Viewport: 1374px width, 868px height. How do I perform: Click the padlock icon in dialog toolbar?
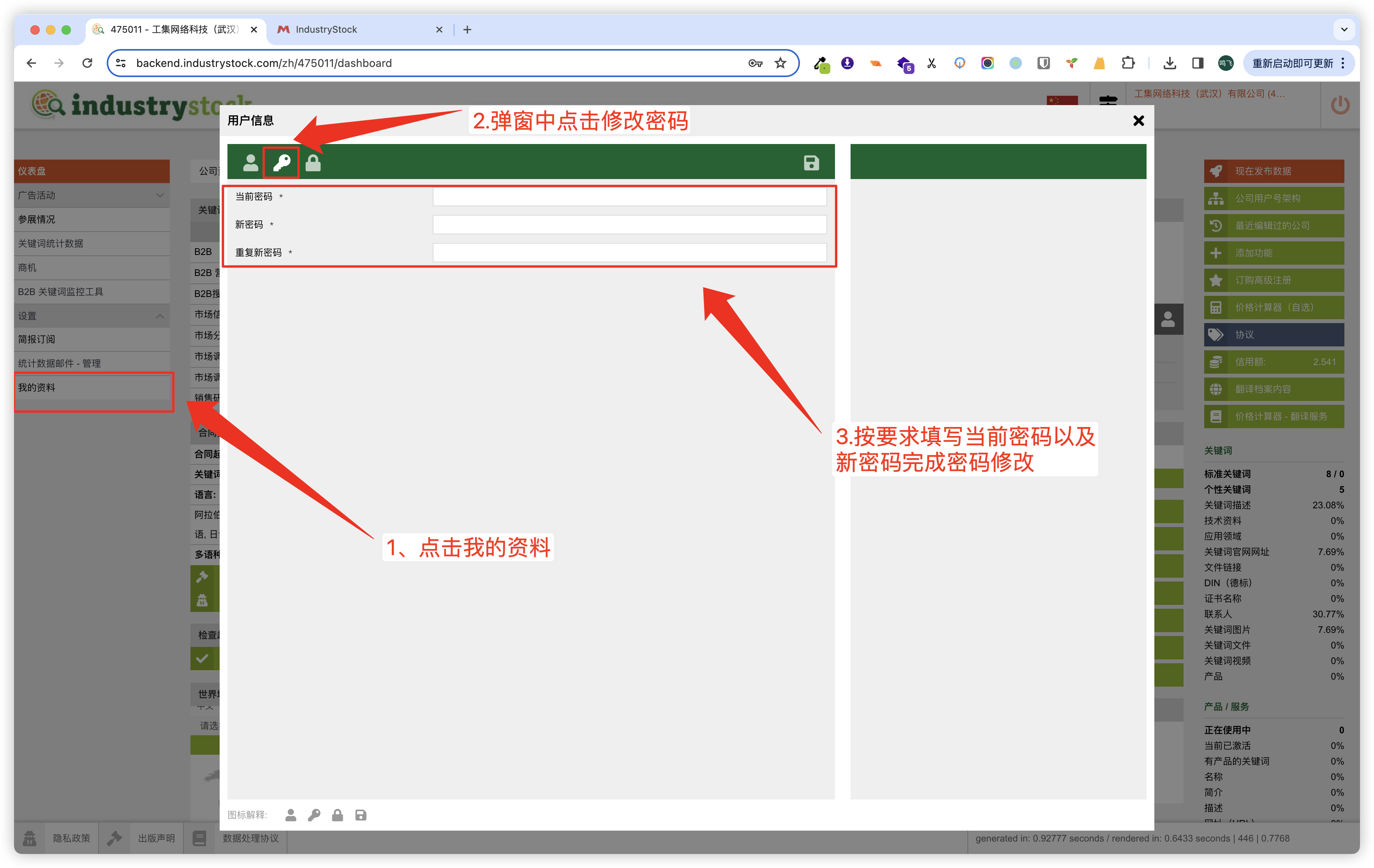313,164
